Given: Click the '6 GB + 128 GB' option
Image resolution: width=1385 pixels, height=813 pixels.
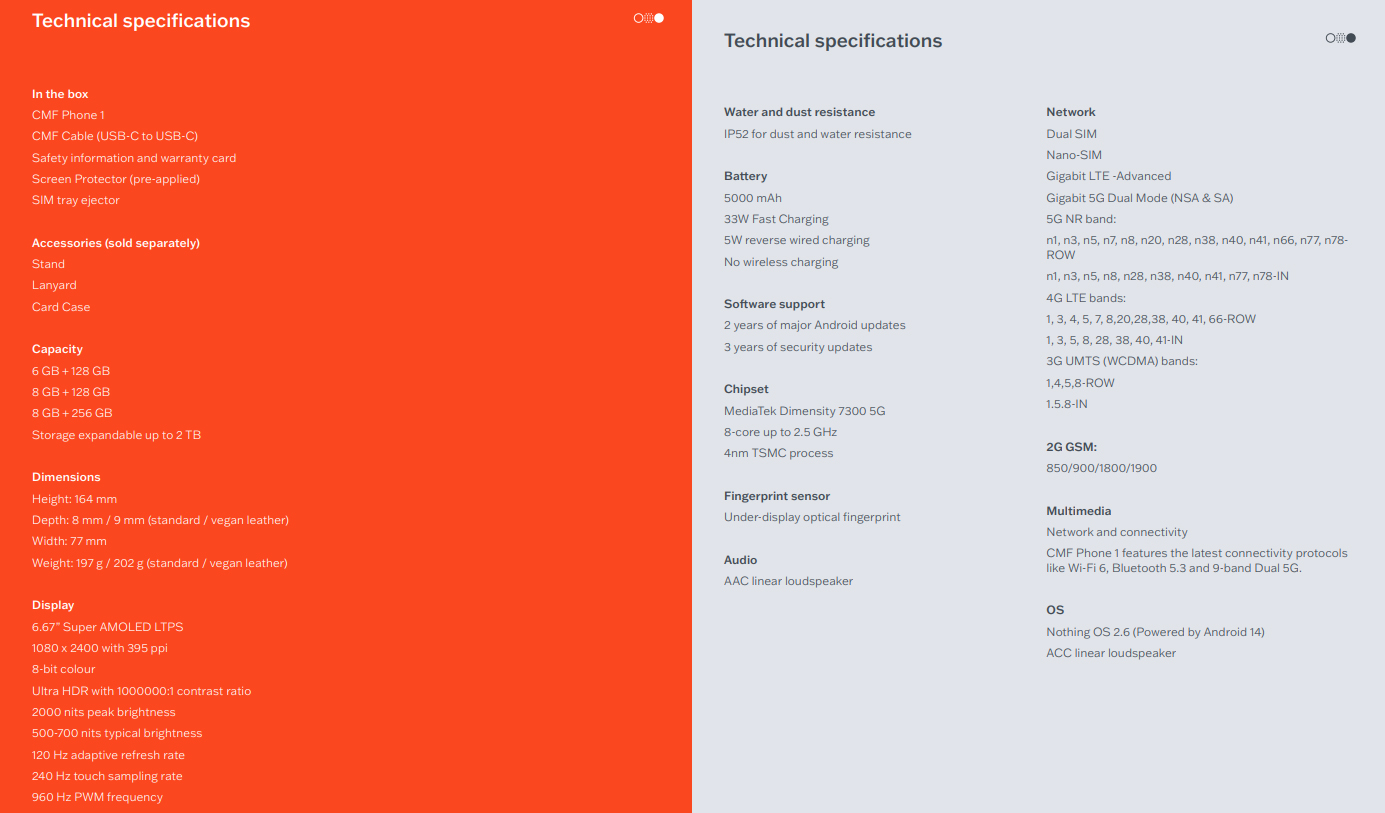Looking at the screenshot, I should point(71,371).
